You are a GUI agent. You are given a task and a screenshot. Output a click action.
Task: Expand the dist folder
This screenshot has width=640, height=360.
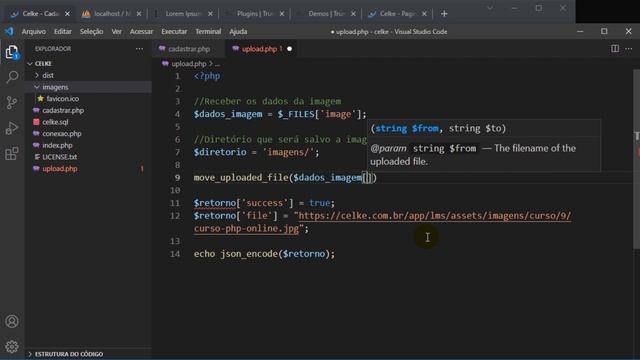[x=37, y=76]
